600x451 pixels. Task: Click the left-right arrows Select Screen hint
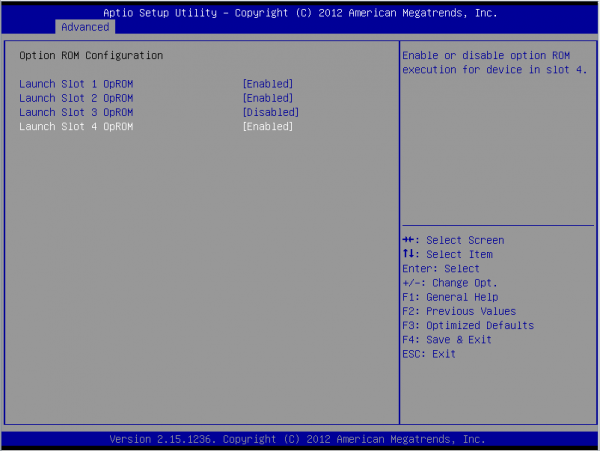453,240
